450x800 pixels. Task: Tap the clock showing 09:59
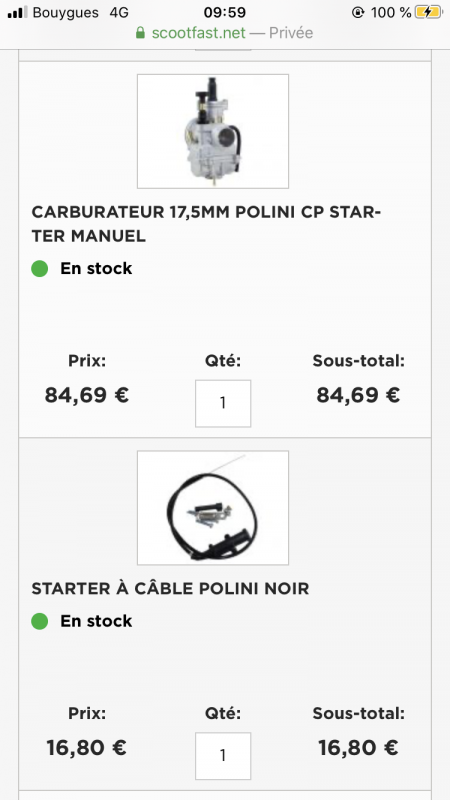pyautogui.click(x=224, y=12)
